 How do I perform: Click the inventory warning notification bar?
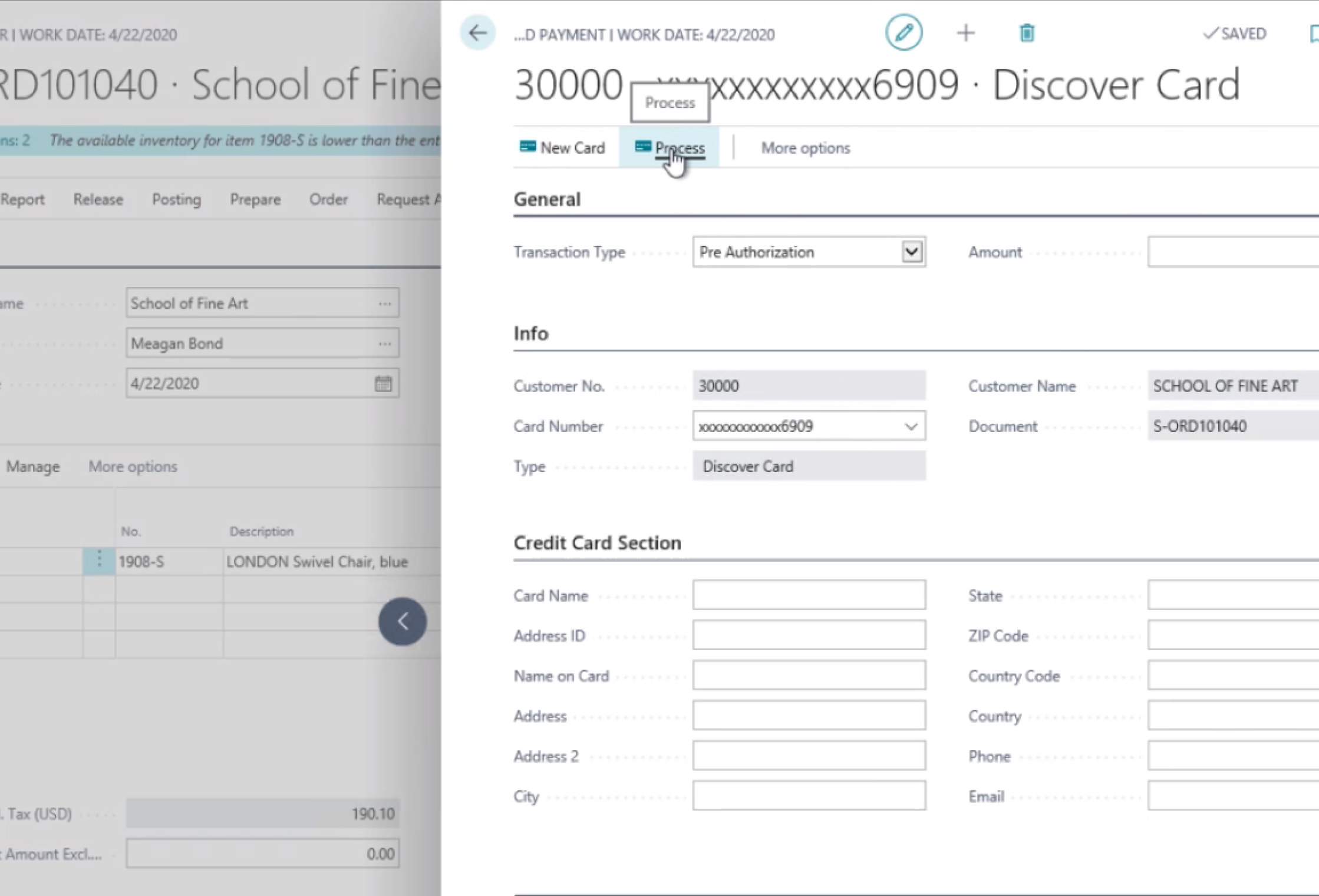[x=220, y=140]
